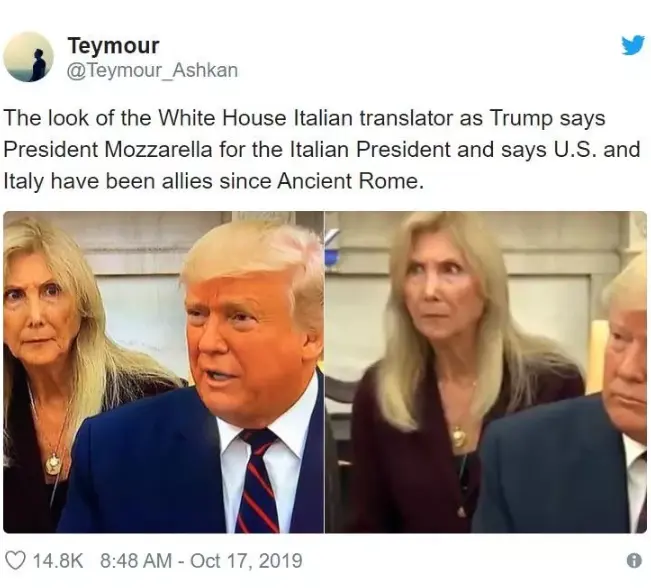Like the tweet with the heart icon
Screen dimensions: 651x588
(17, 561)
